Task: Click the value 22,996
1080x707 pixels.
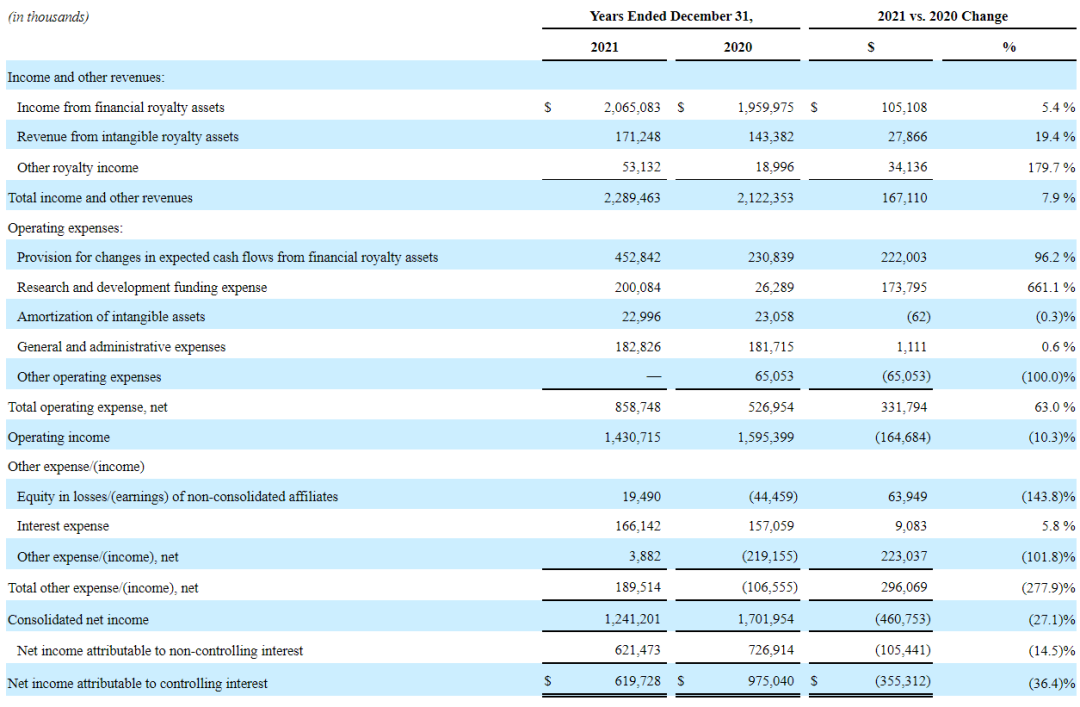Action: tap(641, 317)
